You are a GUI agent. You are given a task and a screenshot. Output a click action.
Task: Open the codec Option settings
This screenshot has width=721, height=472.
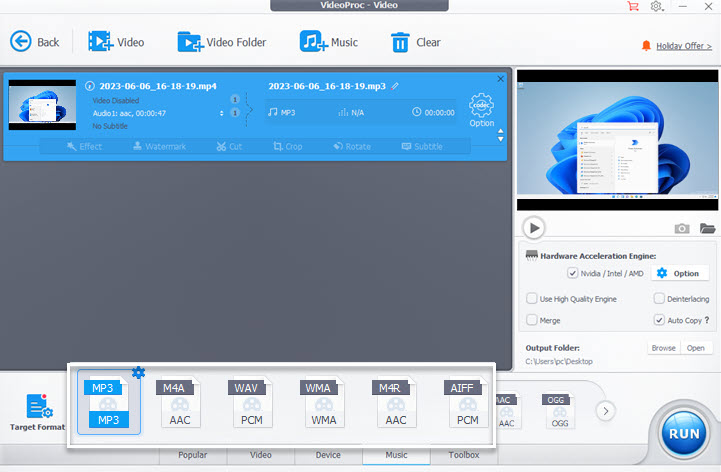pyautogui.click(x=481, y=110)
